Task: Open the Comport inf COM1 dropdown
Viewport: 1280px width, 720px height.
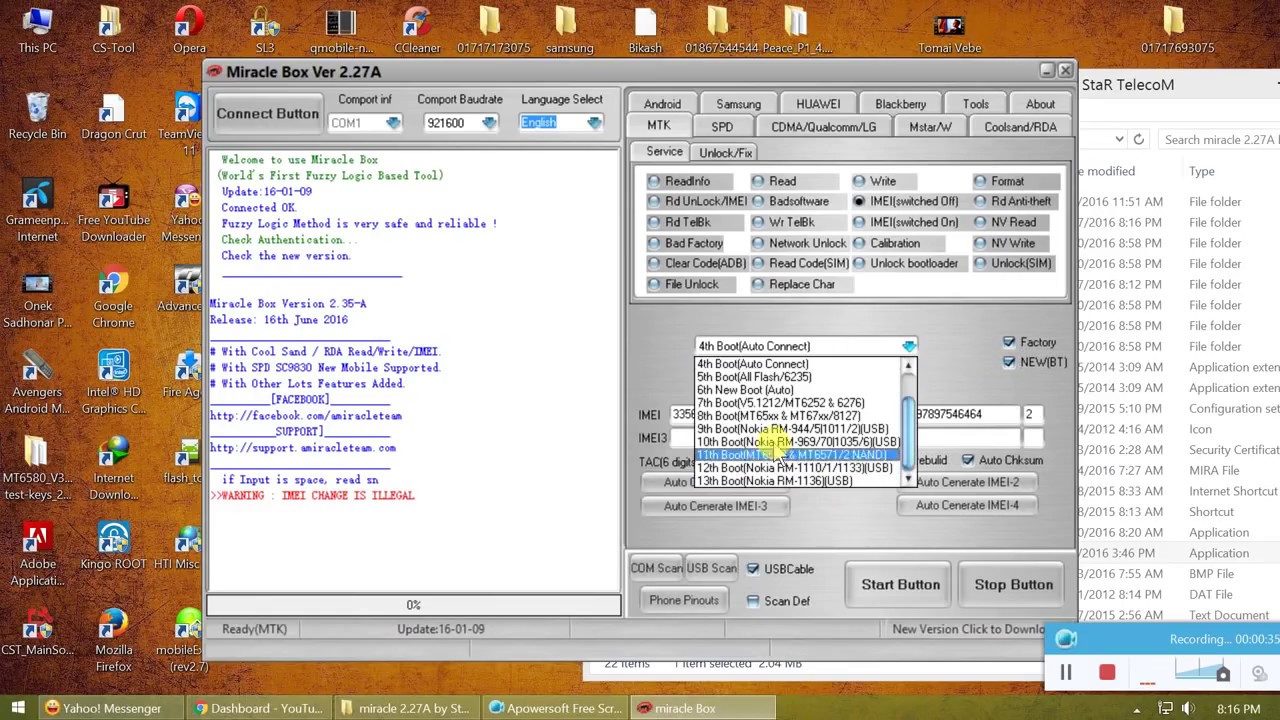Action: tap(393, 123)
